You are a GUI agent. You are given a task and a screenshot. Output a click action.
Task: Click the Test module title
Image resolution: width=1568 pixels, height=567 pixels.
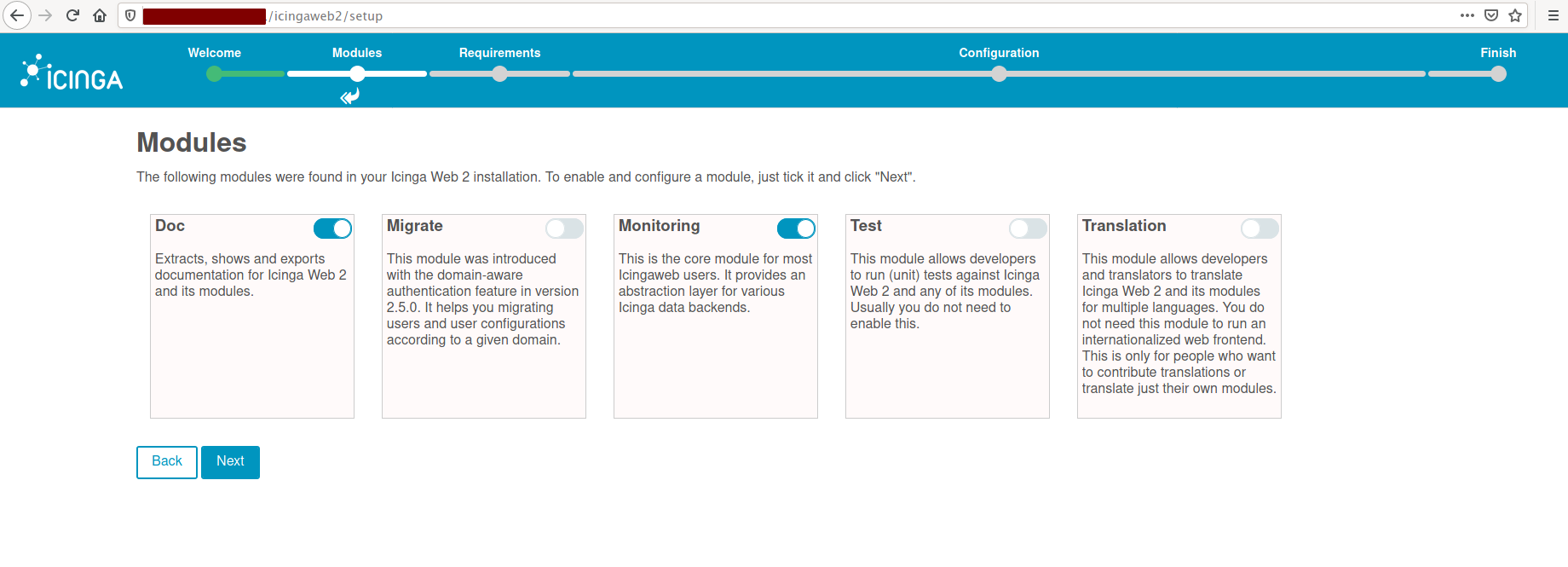click(866, 226)
